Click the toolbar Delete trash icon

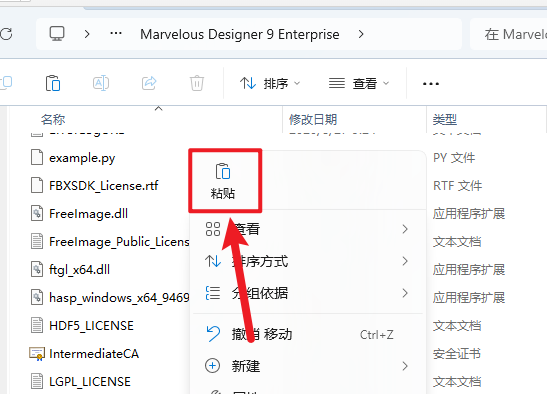tap(197, 83)
